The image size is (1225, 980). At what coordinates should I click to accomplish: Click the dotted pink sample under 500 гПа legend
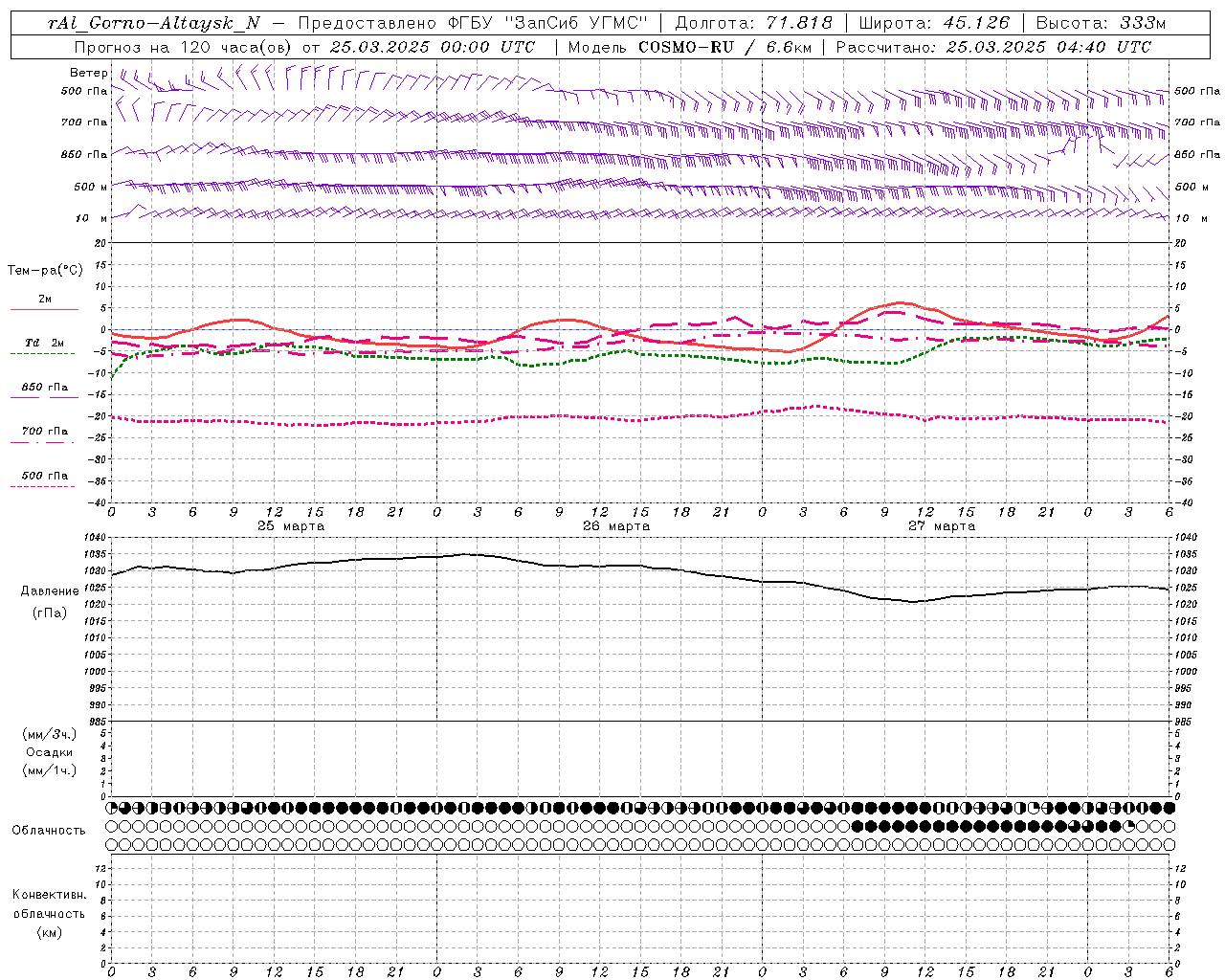tap(43, 487)
